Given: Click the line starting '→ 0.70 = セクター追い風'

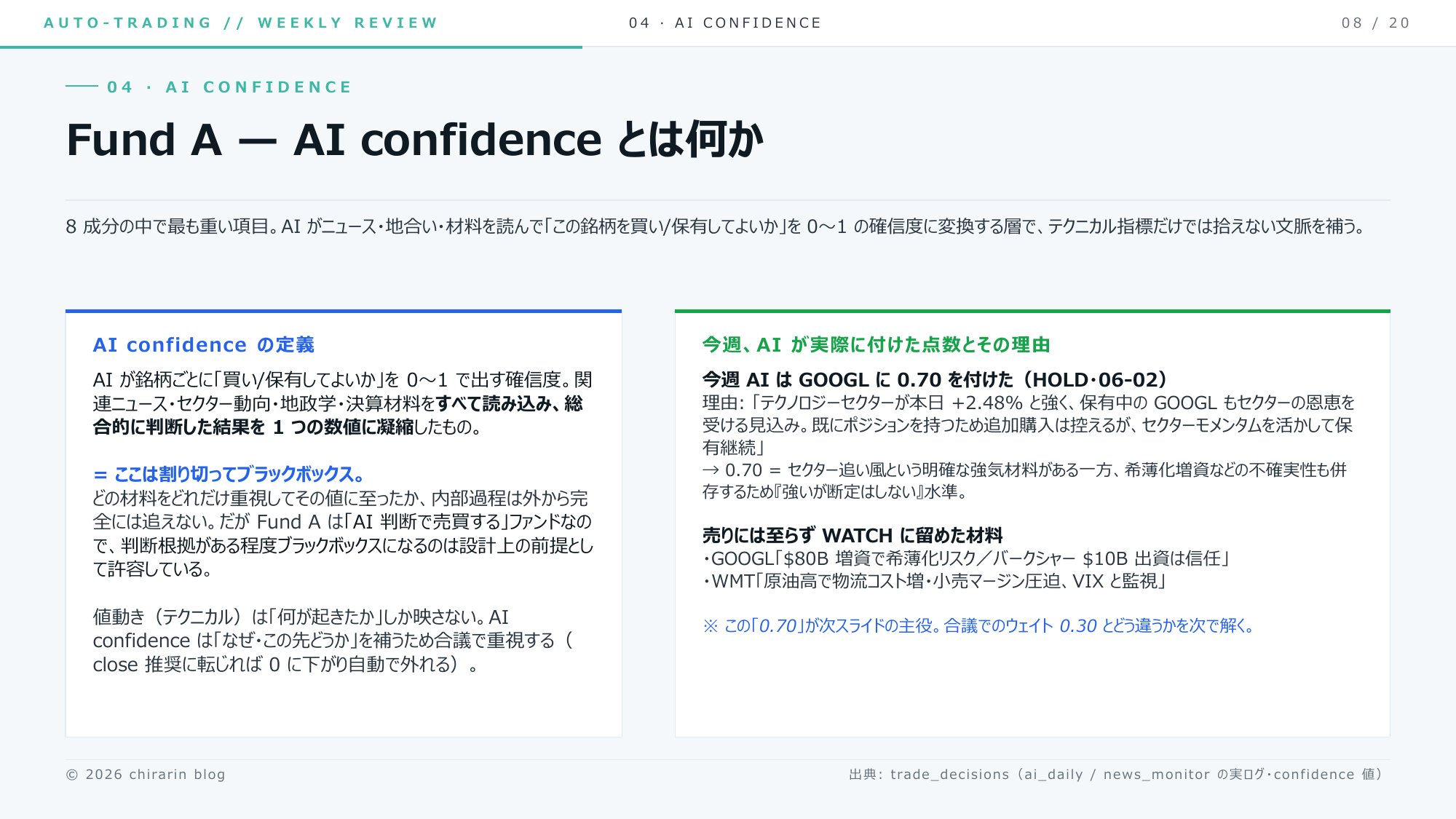Looking at the screenshot, I should [x=1025, y=480].
